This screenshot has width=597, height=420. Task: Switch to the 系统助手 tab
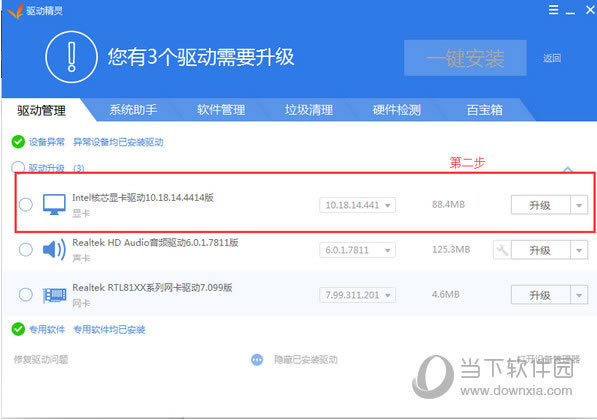133,110
